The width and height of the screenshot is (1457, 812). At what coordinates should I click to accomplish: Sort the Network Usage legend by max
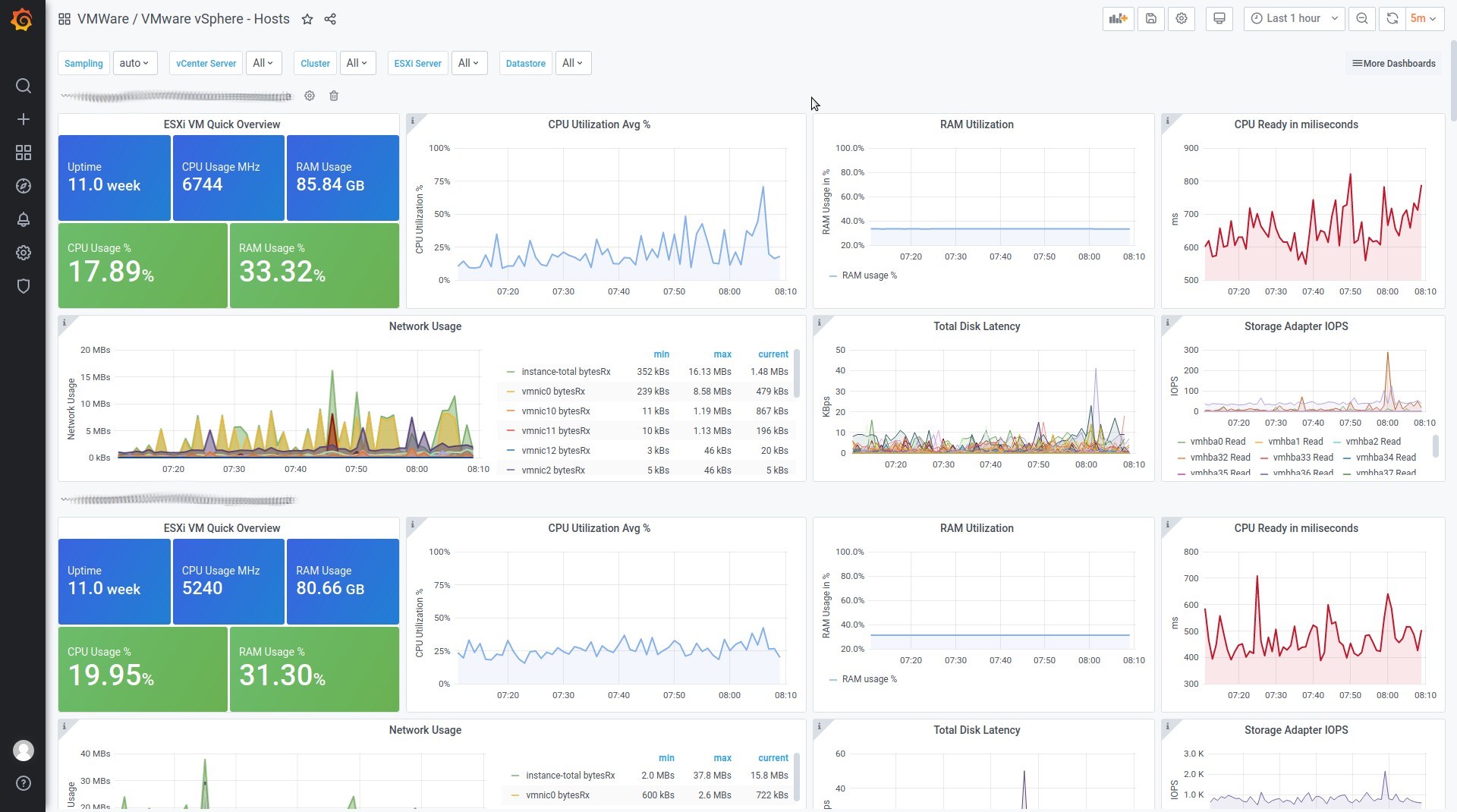click(x=722, y=354)
